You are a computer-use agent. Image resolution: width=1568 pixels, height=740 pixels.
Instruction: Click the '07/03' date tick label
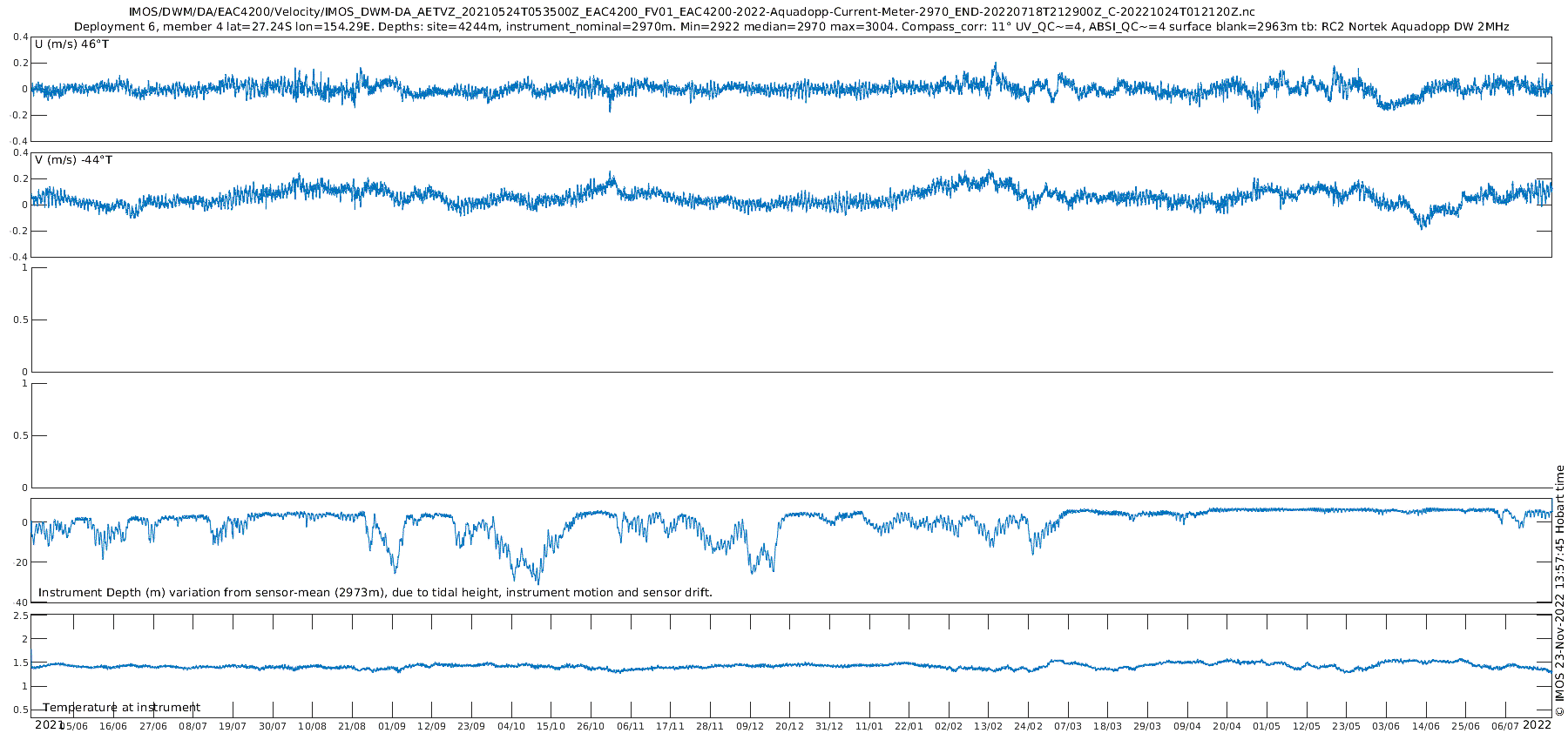click(1068, 726)
